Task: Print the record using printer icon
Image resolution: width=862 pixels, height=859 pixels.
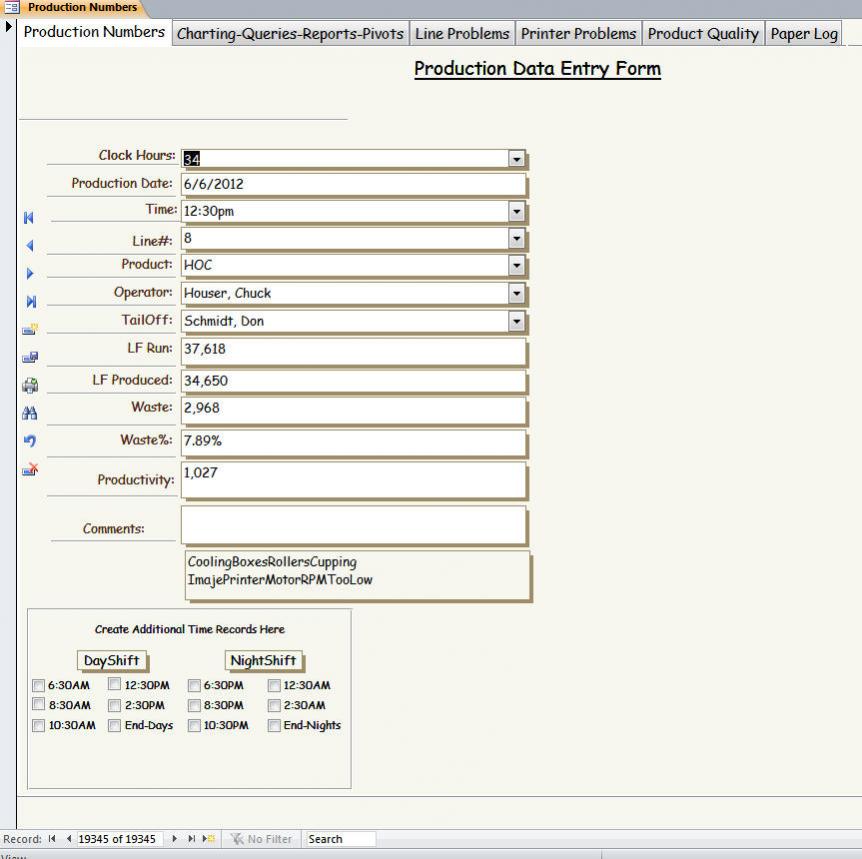Action: (30, 385)
